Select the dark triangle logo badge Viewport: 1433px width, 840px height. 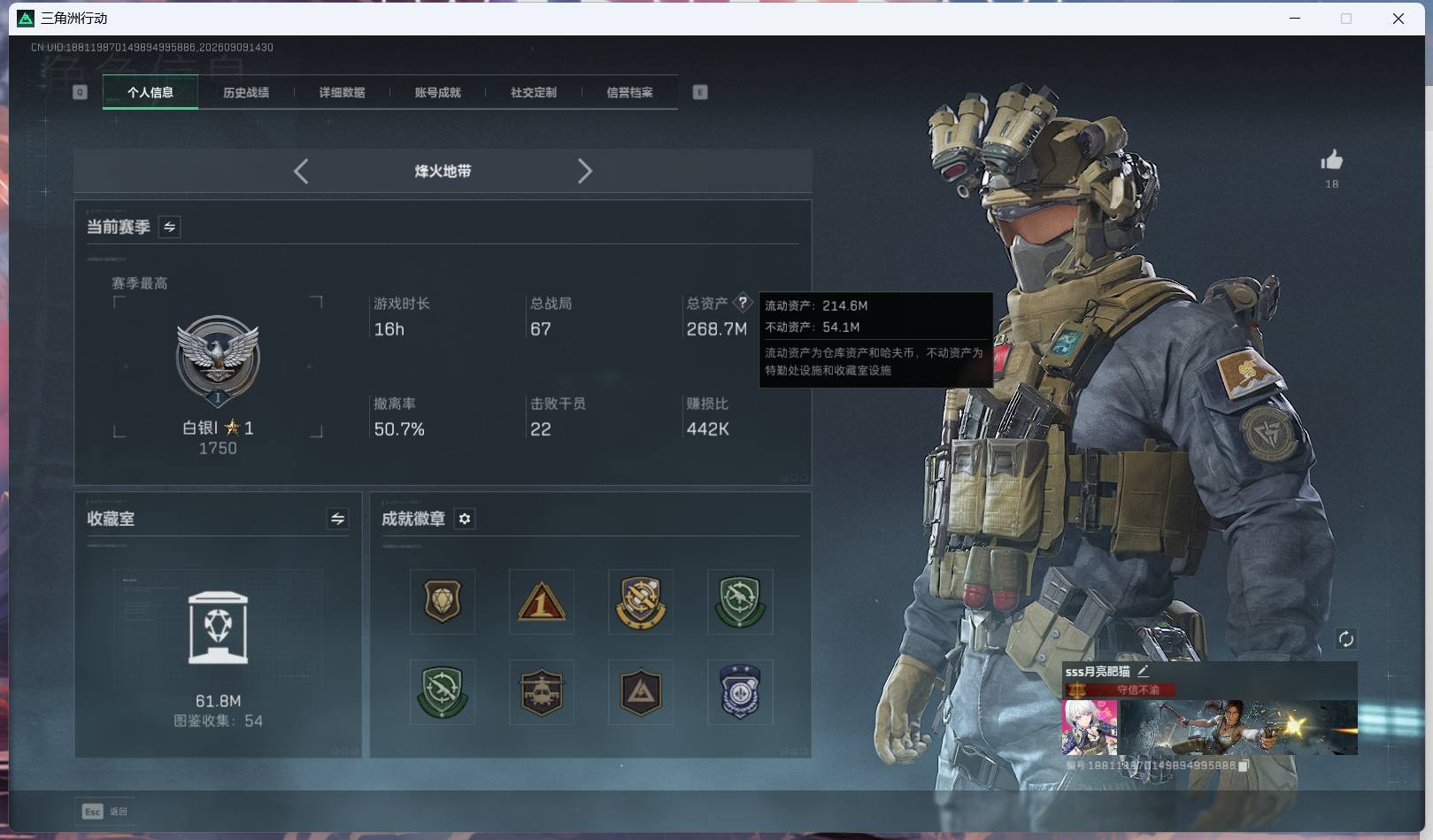pos(641,691)
